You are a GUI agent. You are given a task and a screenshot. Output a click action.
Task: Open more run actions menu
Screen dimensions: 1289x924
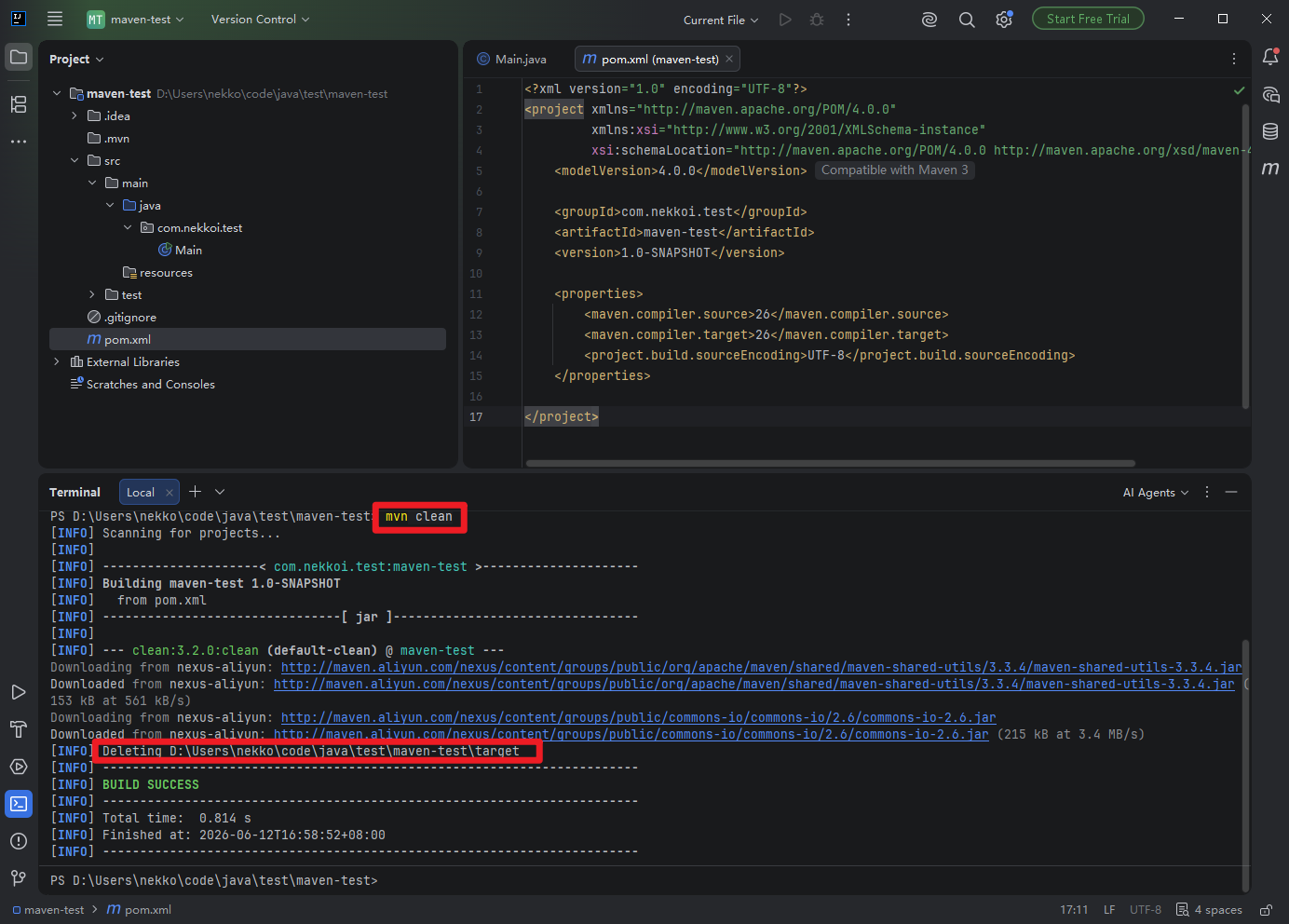pos(848,20)
